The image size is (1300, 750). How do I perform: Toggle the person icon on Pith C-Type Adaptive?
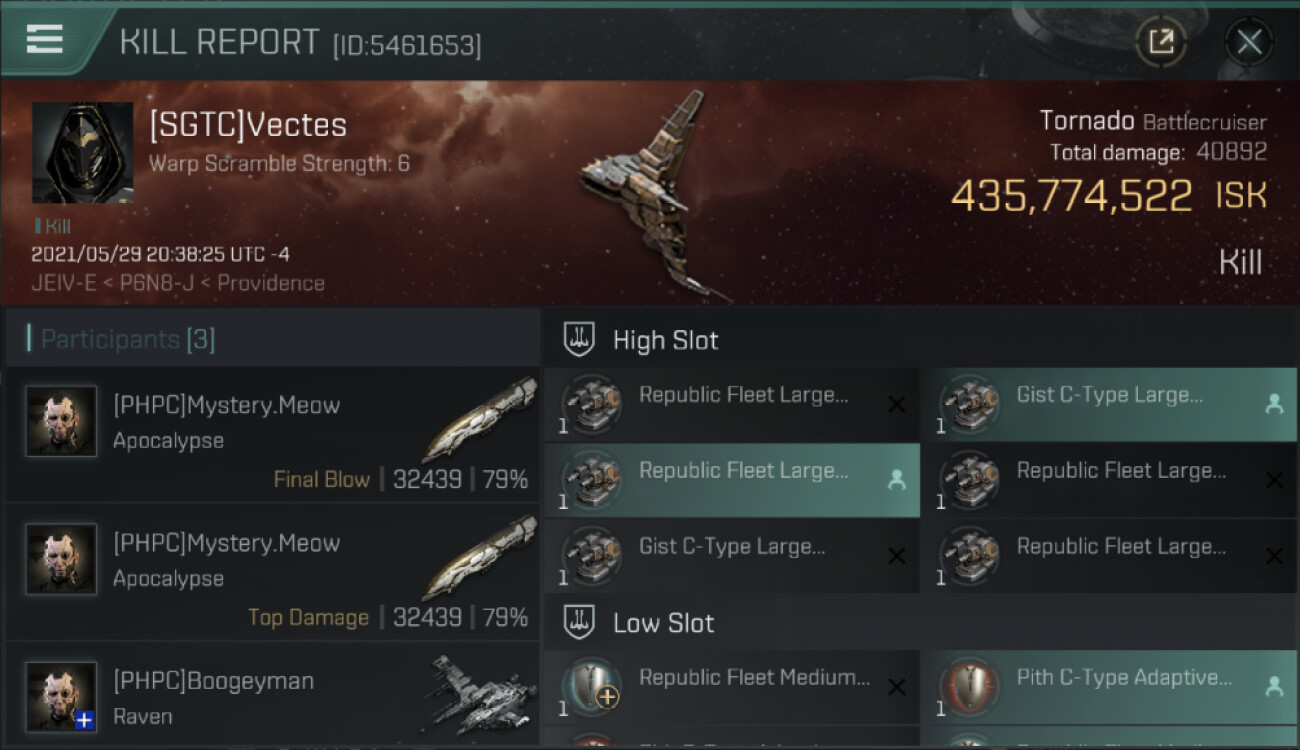[x=1273, y=687]
